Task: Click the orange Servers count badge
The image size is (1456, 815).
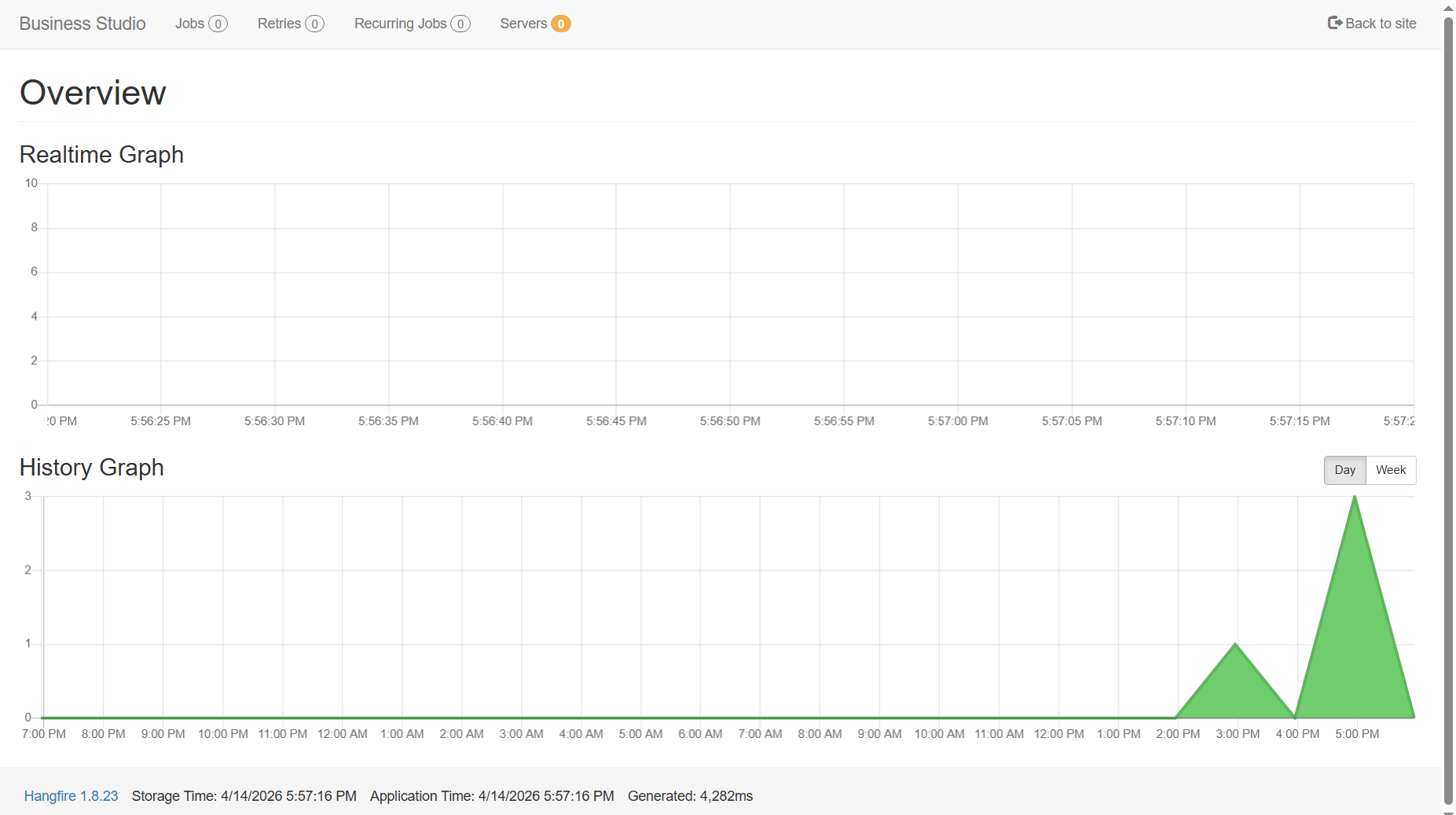Action: click(560, 24)
